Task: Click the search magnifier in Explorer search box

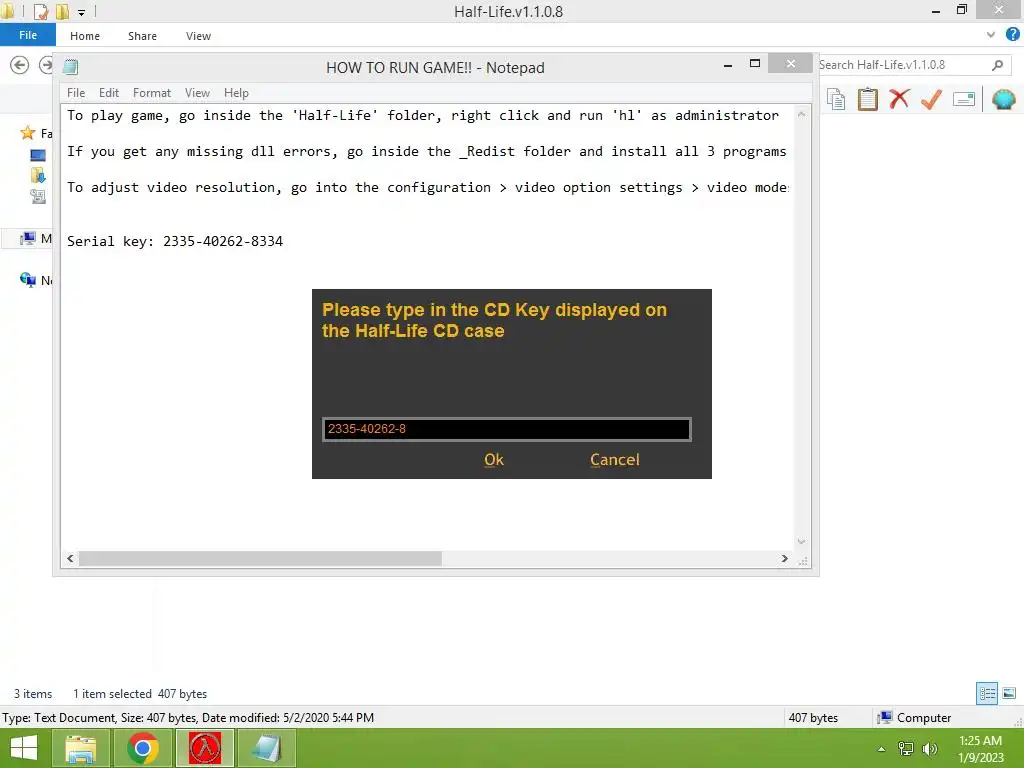Action: (997, 65)
